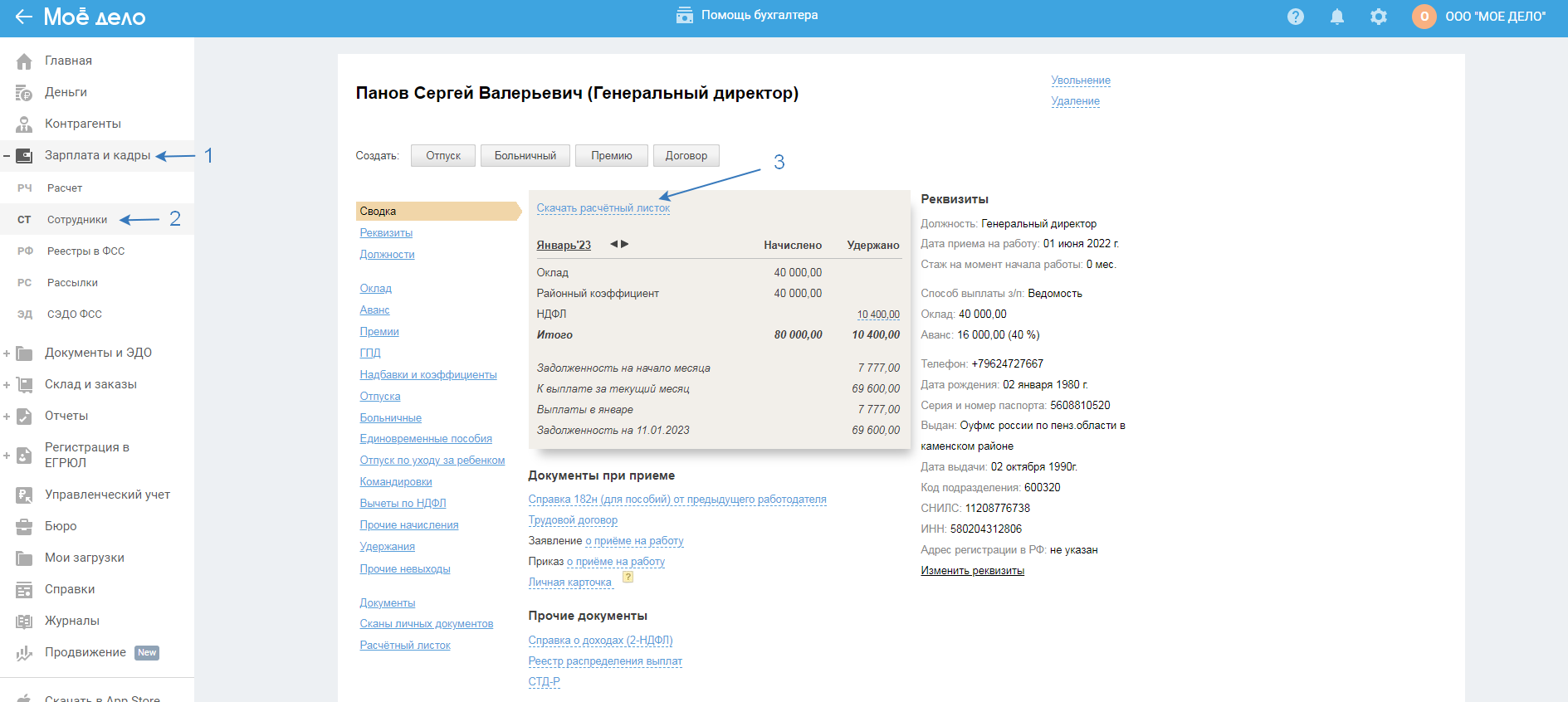Screen dimensions: 1568x702
Task: Click the Зарплата и кадры wallet icon
Action: click(24, 156)
